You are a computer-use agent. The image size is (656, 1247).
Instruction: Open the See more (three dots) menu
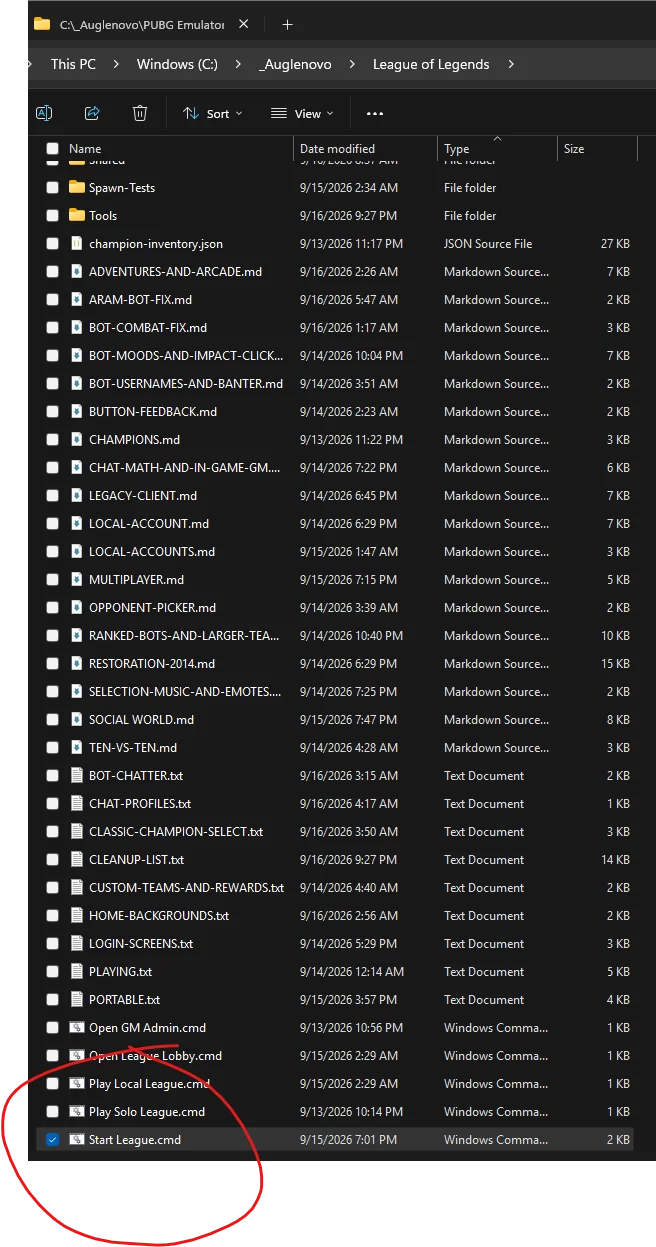pyautogui.click(x=375, y=114)
